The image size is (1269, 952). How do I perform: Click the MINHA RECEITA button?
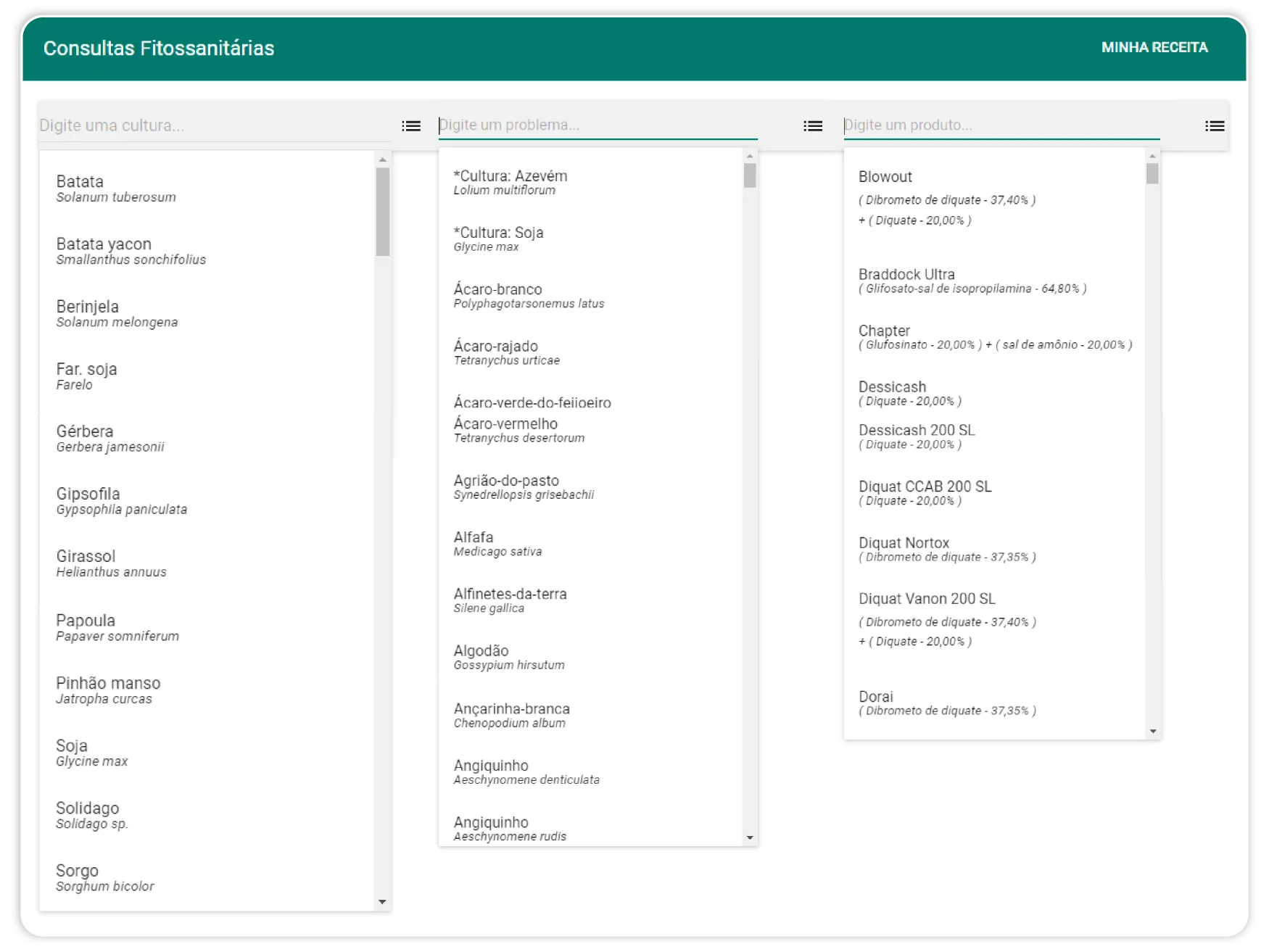tap(1154, 47)
